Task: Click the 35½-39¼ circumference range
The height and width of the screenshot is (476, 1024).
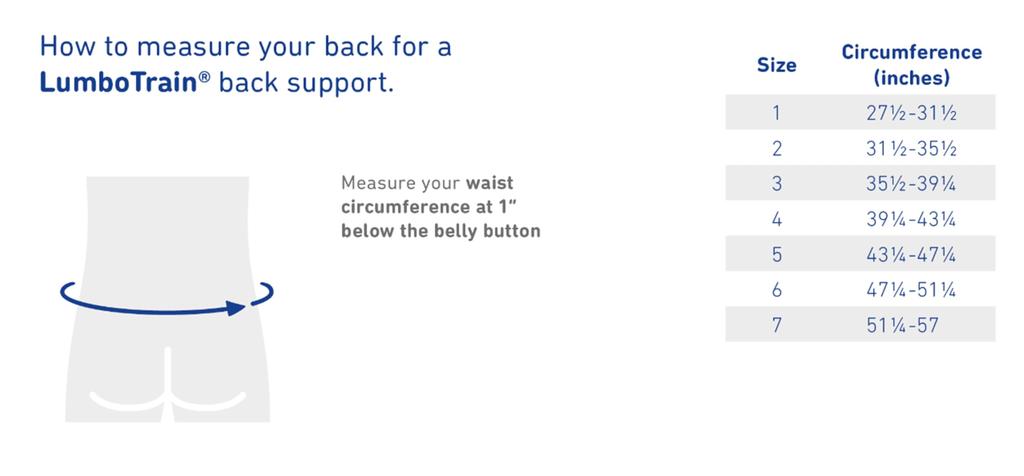Action: pos(911,184)
